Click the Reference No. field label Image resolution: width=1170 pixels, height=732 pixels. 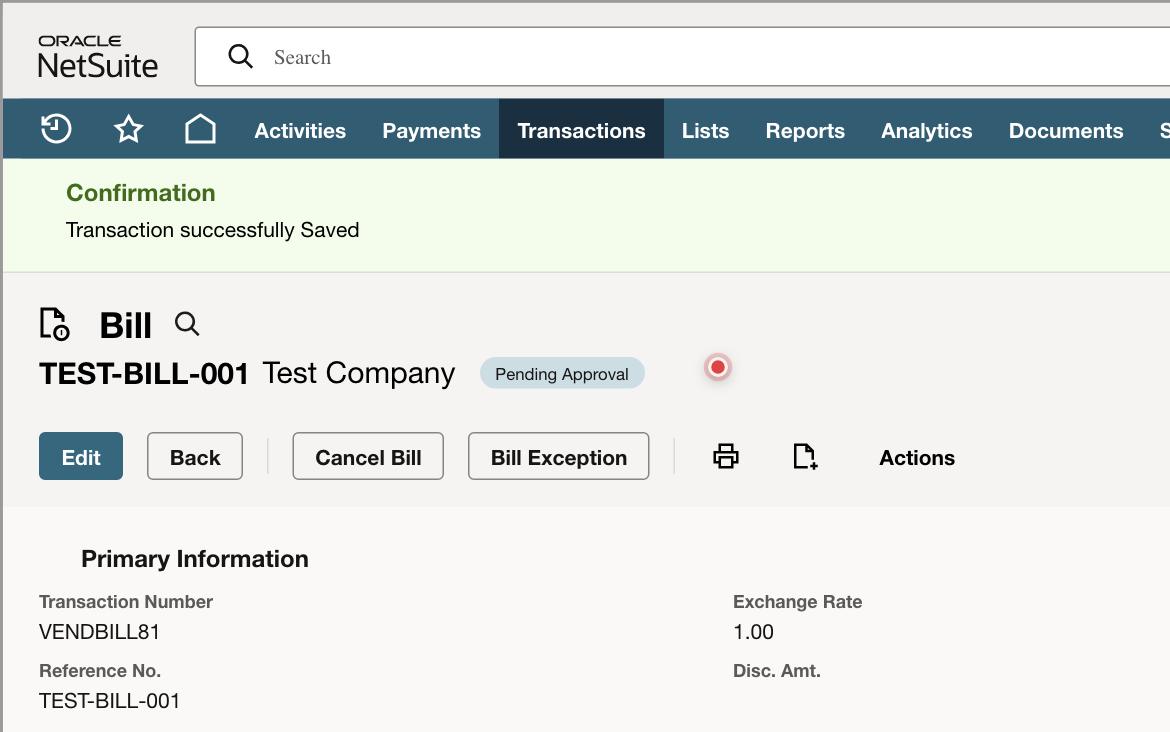tap(100, 671)
